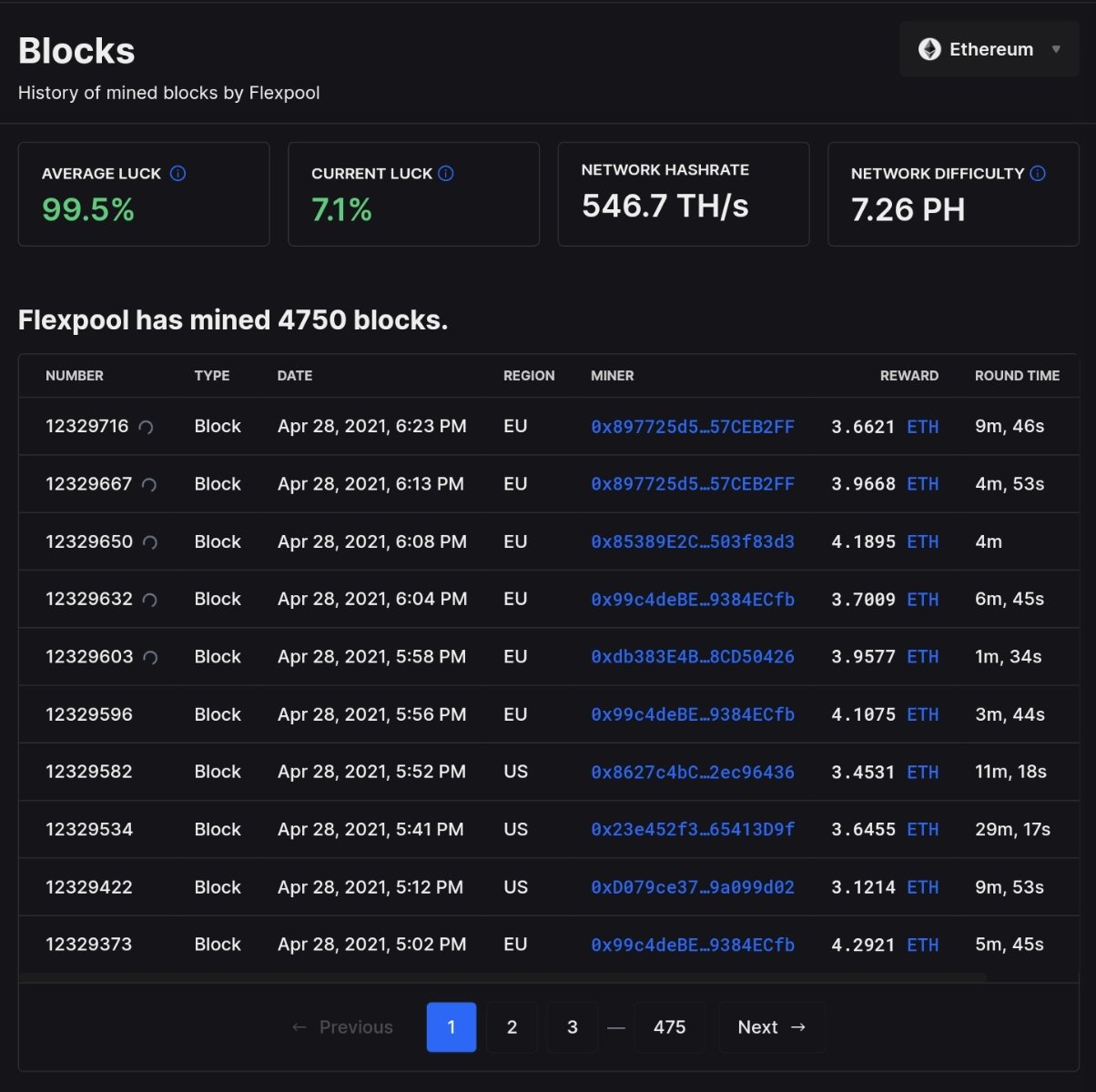
Task: Select block number 12329632
Action: (x=89, y=599)
